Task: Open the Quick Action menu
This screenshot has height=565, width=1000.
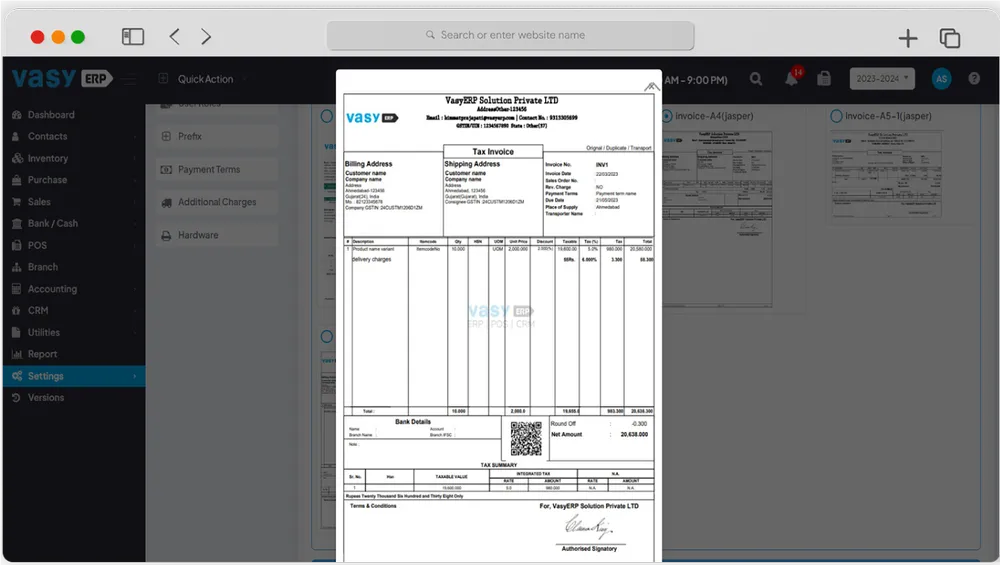Action: click(205, 79)
